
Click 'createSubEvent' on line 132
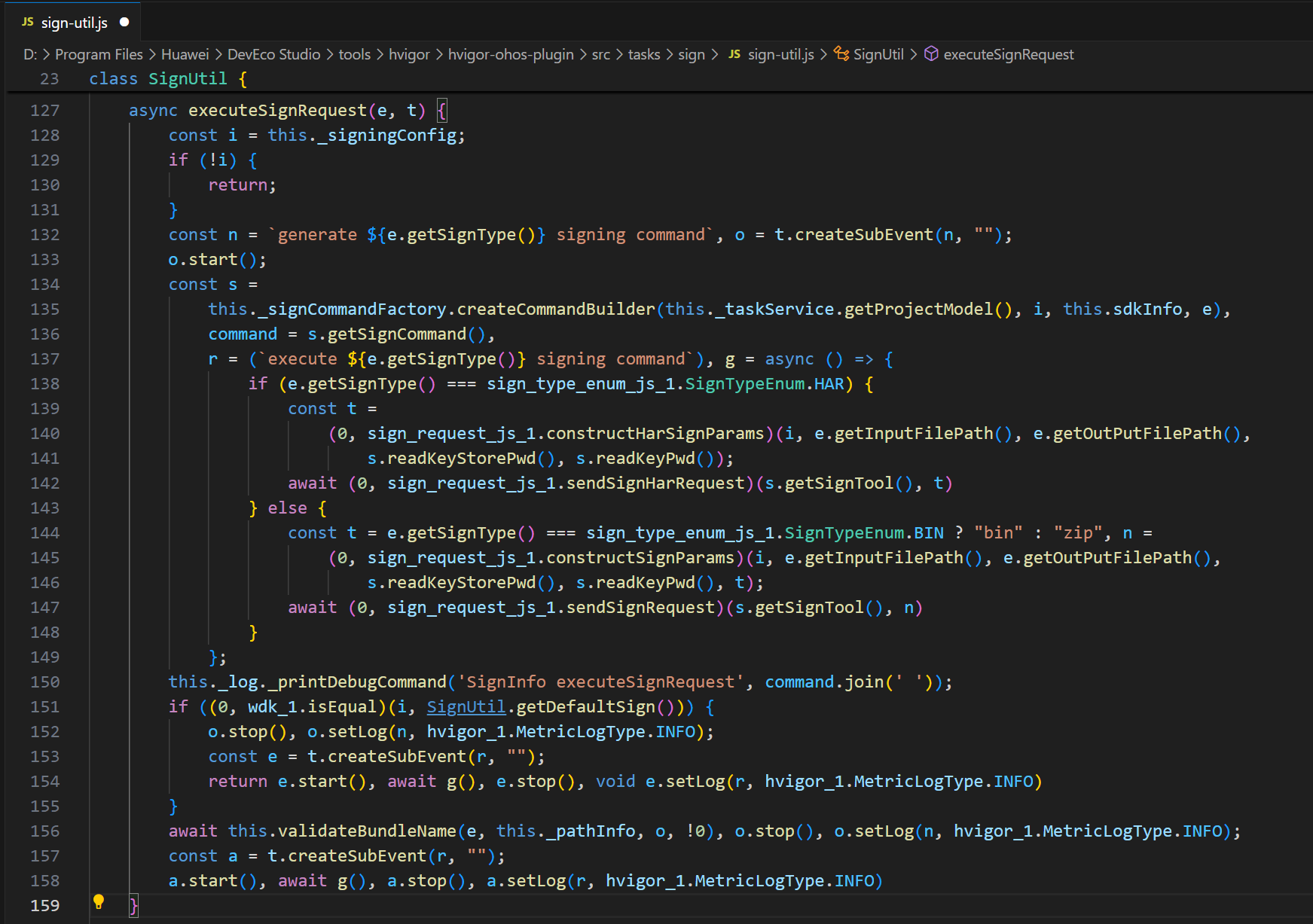pos(865,234)
